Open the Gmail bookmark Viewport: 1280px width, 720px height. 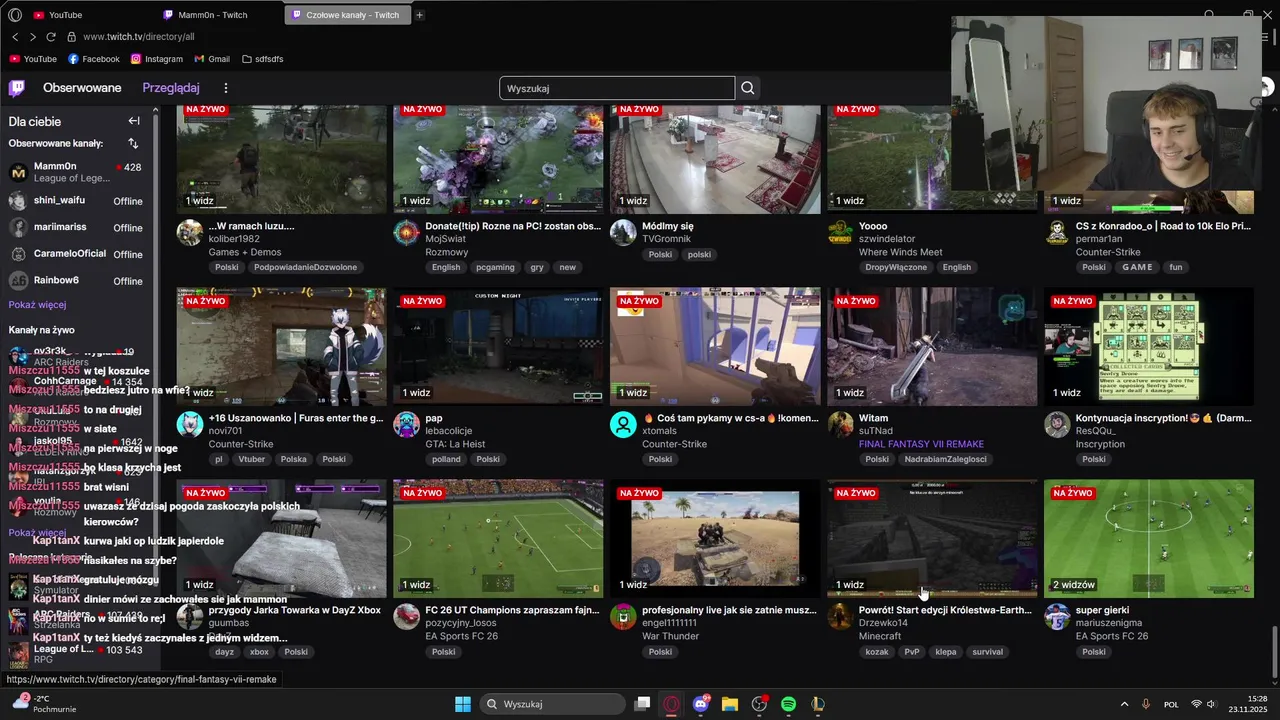coord(211,59)
